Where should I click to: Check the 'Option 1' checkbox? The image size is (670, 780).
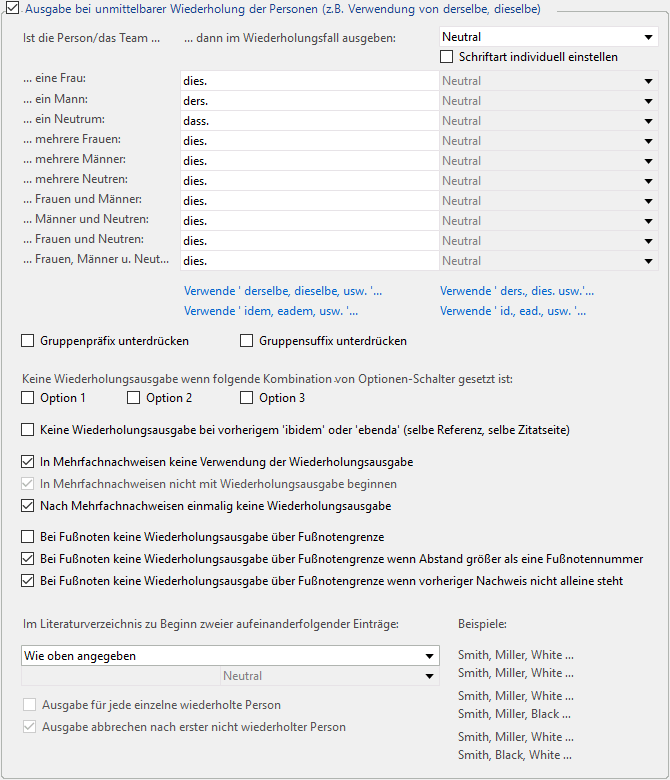point(27,397)
